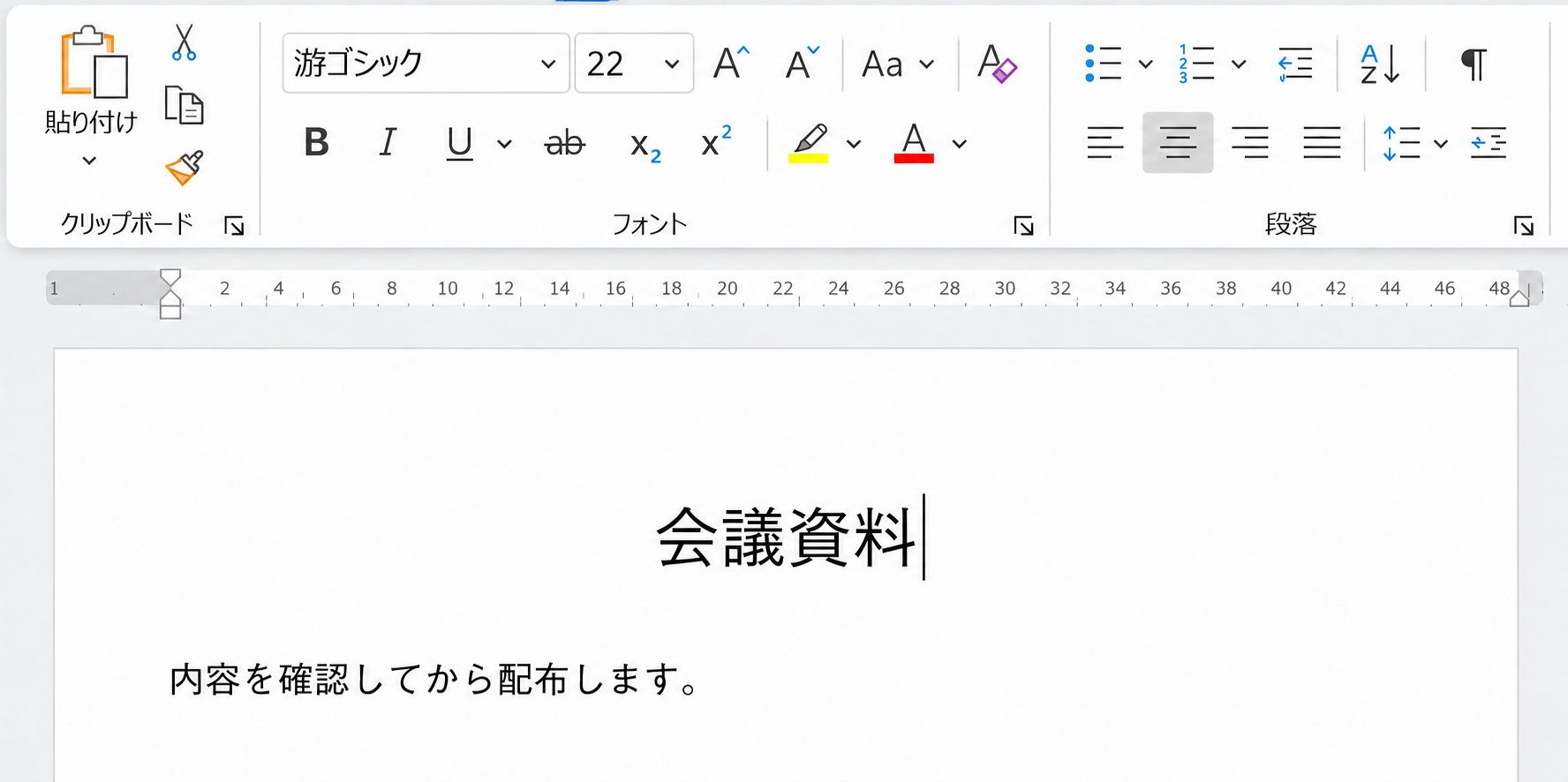Toggle Underline formatting
This screenshot has height=782, width=1568.
[x=459, y=143]
